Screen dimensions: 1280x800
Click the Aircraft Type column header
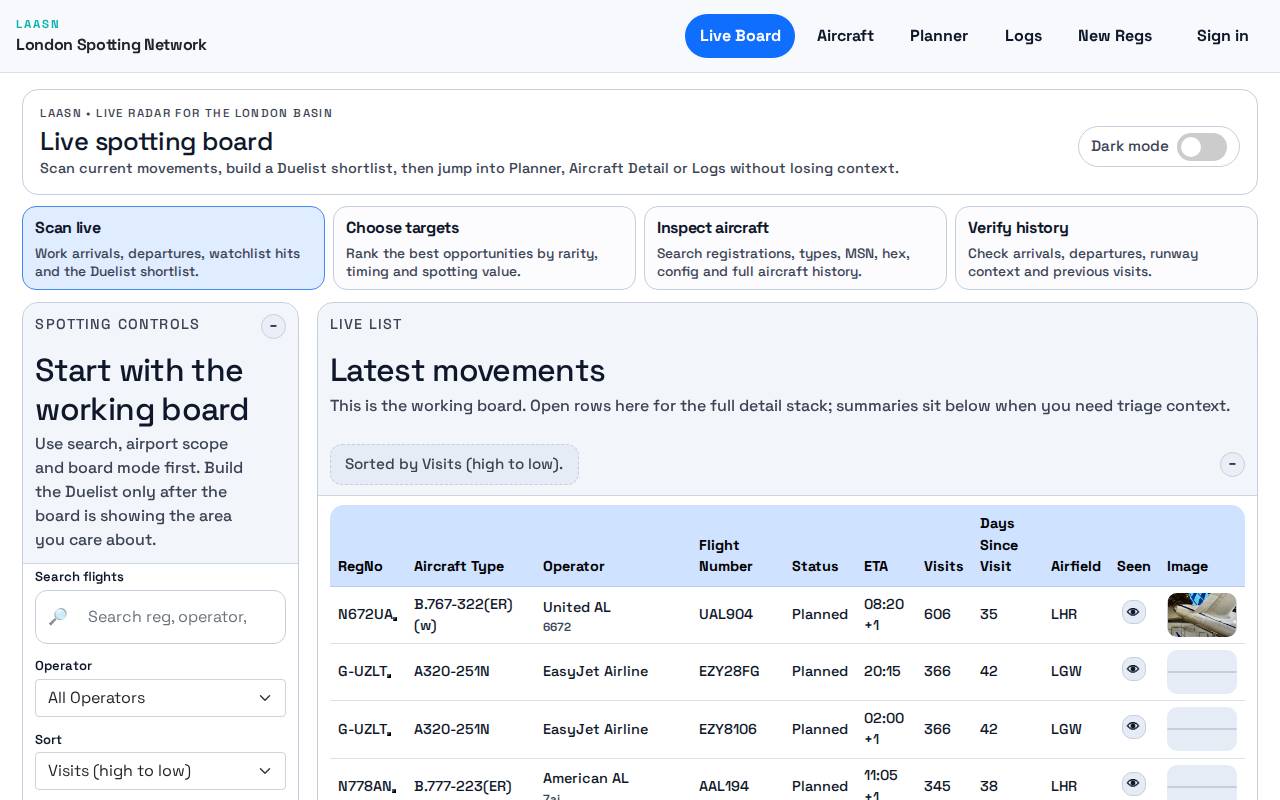(459, 567)
